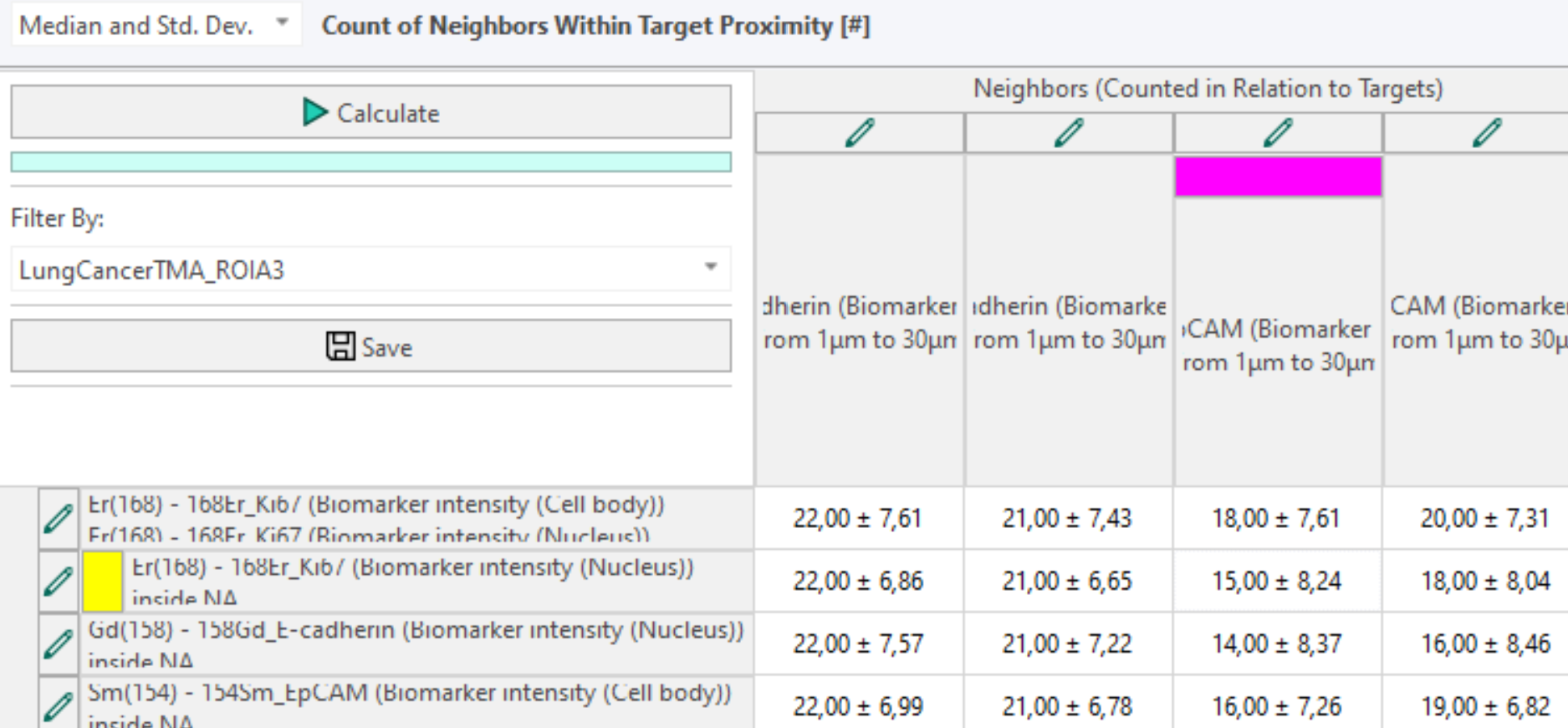
Task: Click the progress bar below Calculate
Action: click(x=370, y=161)
